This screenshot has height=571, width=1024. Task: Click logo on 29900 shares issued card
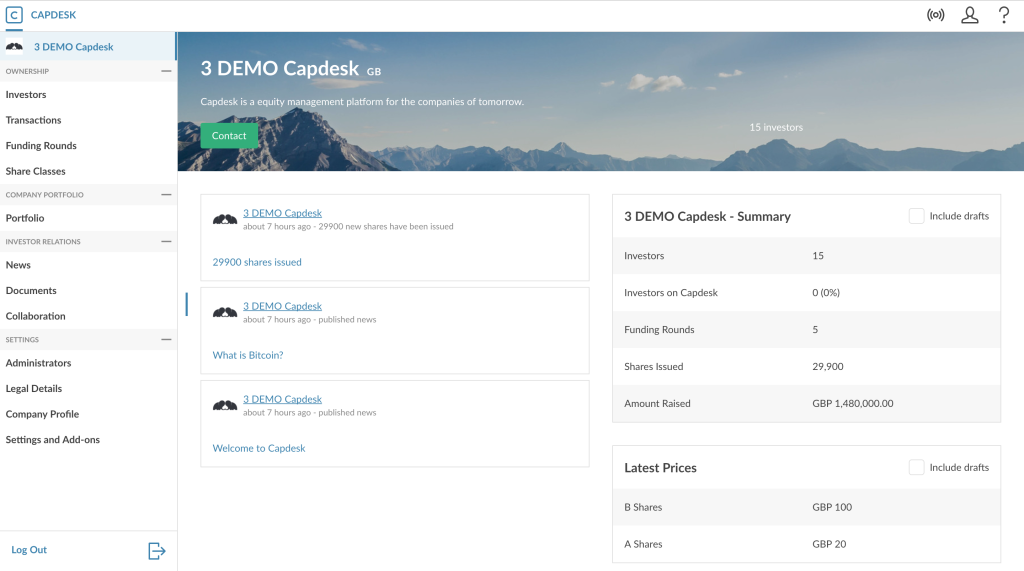point(225,220)
